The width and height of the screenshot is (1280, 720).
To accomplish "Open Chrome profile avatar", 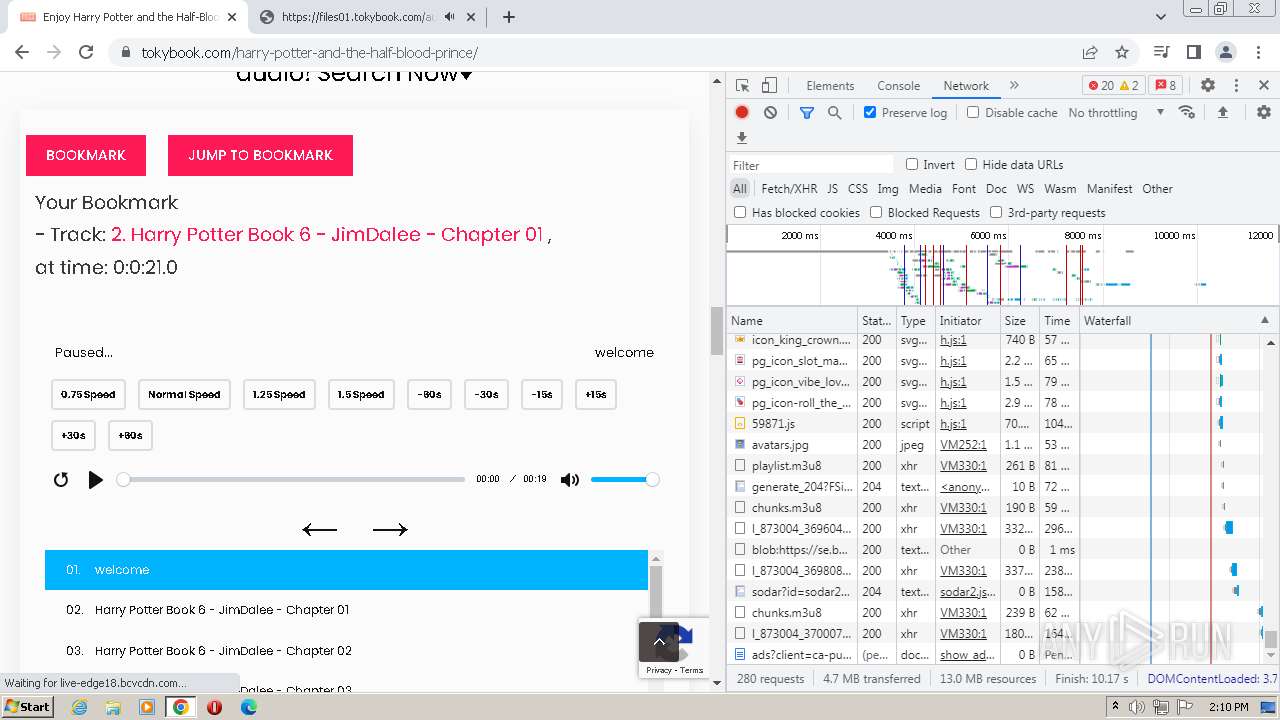I will pos(1226,52).
